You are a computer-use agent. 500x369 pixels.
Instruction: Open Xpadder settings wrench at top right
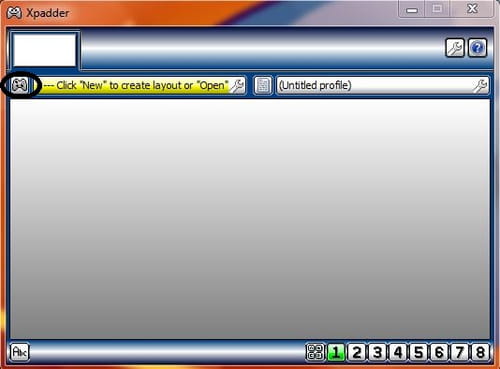[455, 48]
